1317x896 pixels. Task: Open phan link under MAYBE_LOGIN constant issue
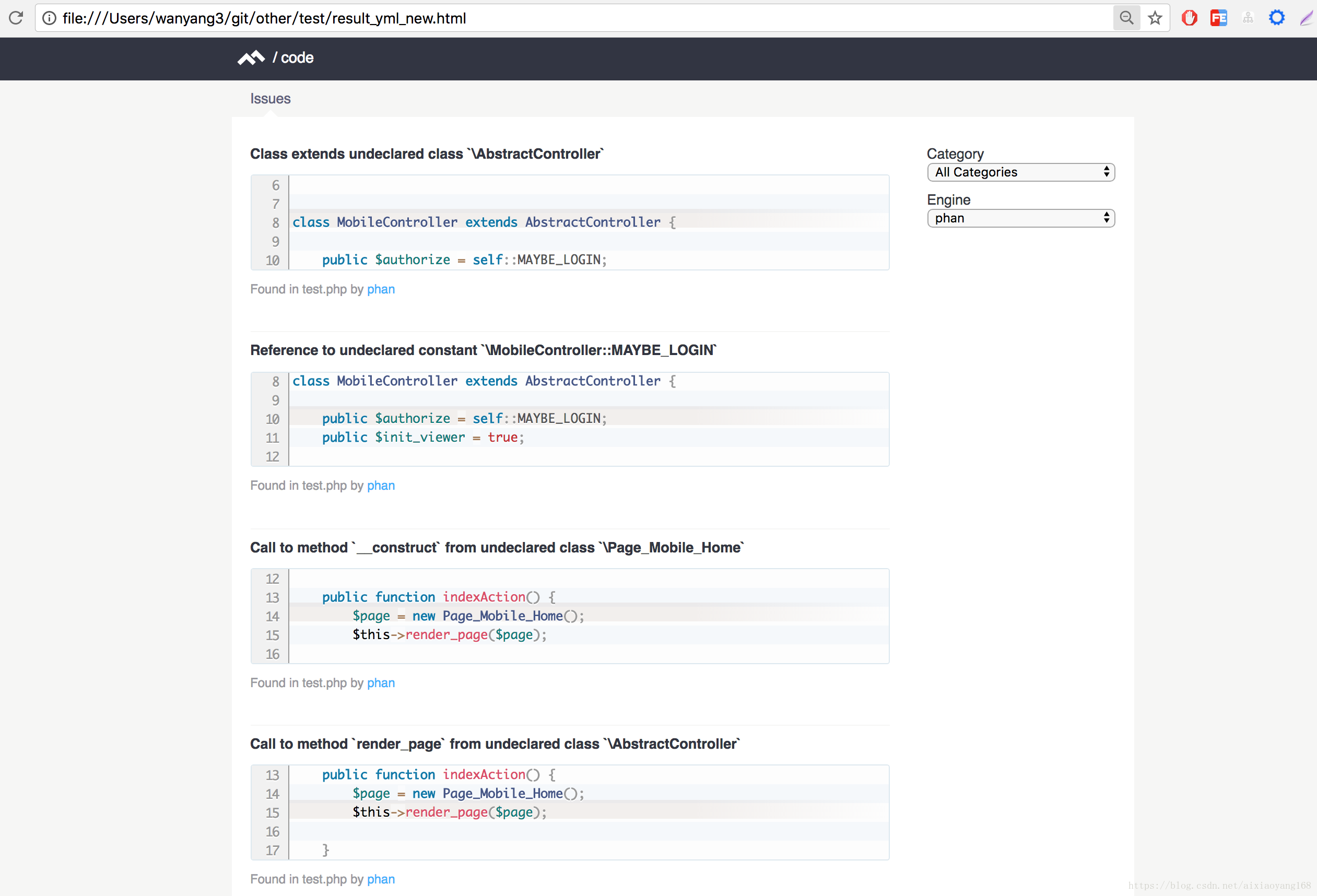381,486
